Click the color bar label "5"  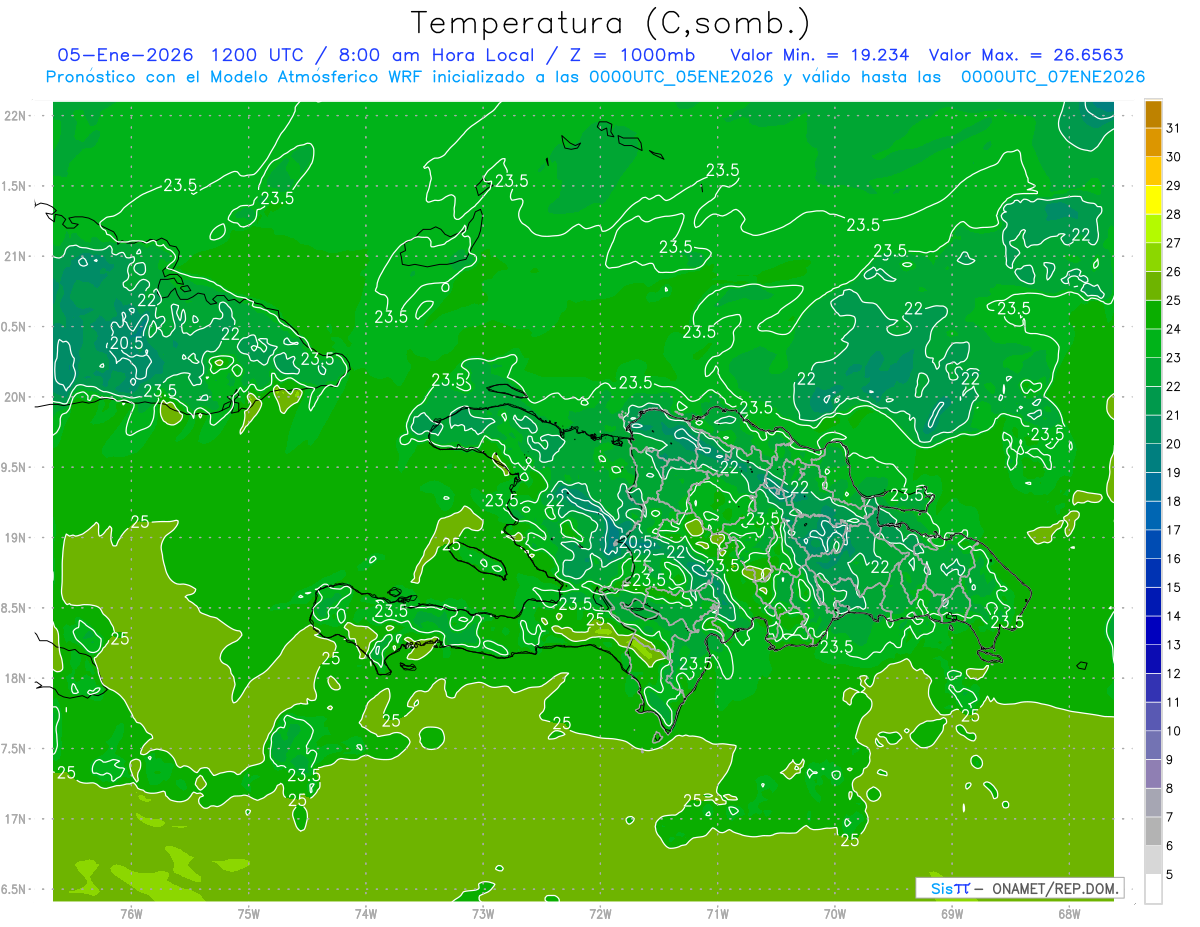coord(1170,874)
